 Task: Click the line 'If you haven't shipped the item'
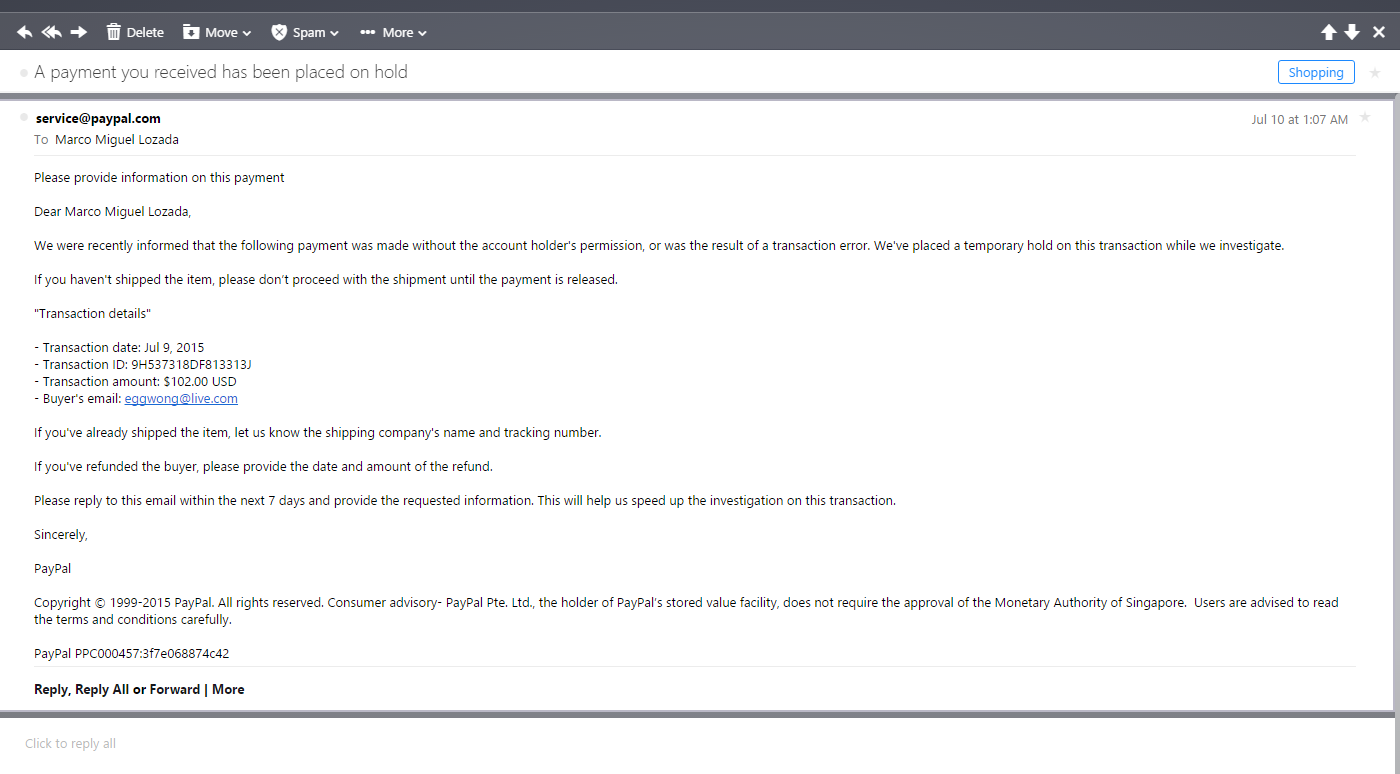pyautogui.click(x=326, y=279)
